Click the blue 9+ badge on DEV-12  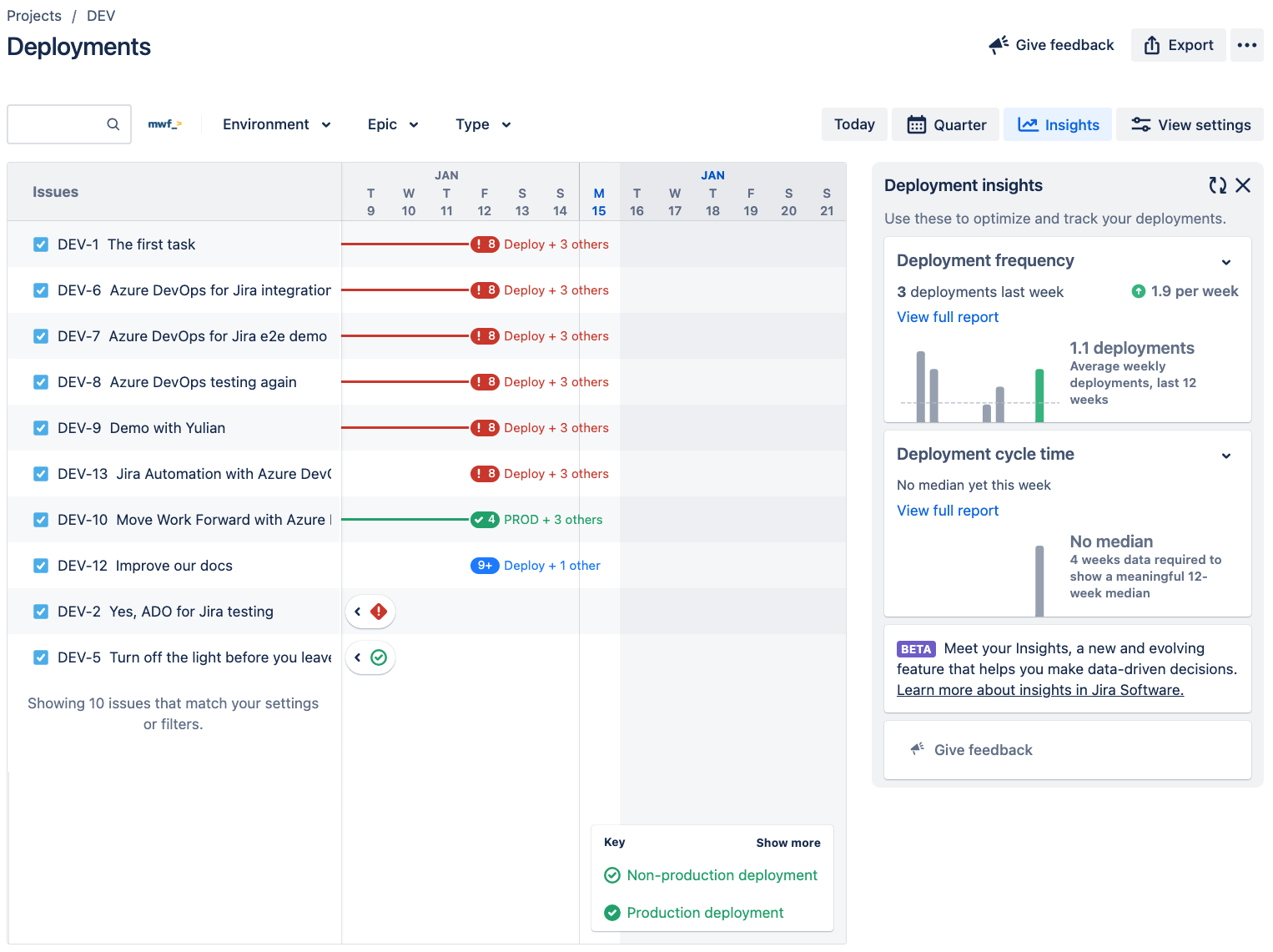[485, 566]
